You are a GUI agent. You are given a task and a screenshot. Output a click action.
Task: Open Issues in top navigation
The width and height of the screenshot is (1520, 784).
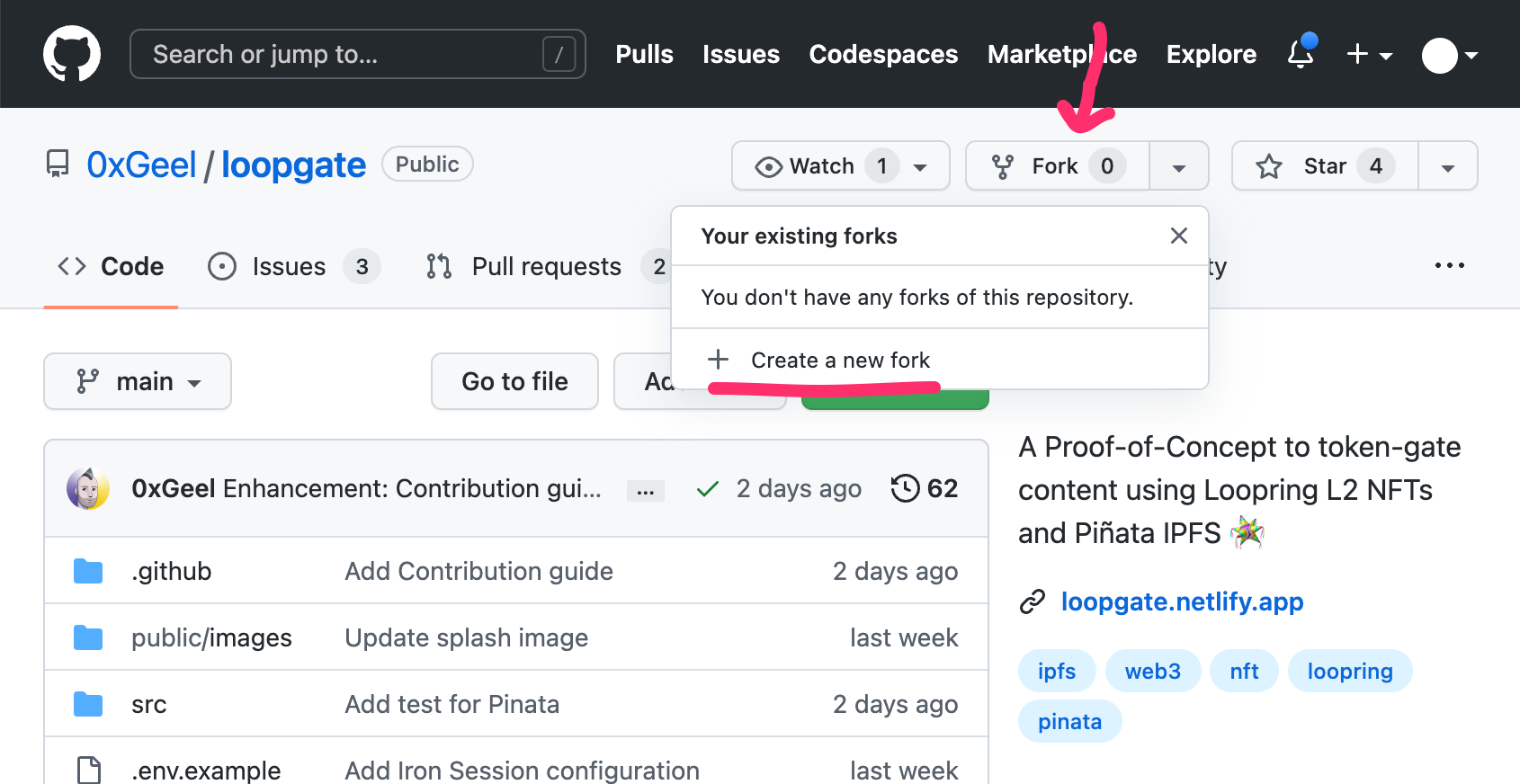(741, 54)
